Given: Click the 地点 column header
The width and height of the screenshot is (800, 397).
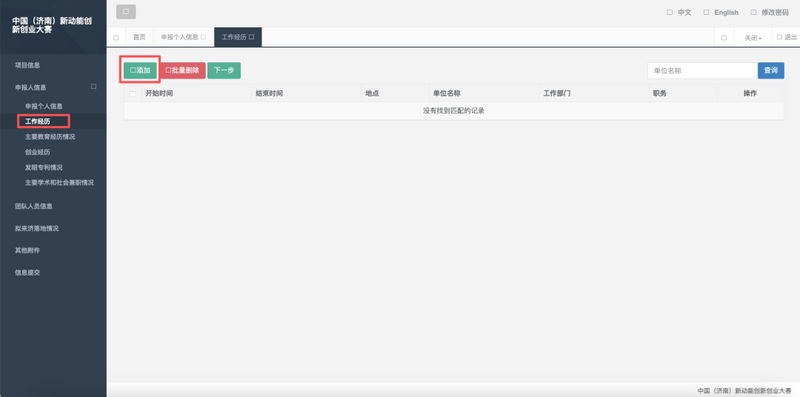Looking at the screenshot, I should click(395, 93).
